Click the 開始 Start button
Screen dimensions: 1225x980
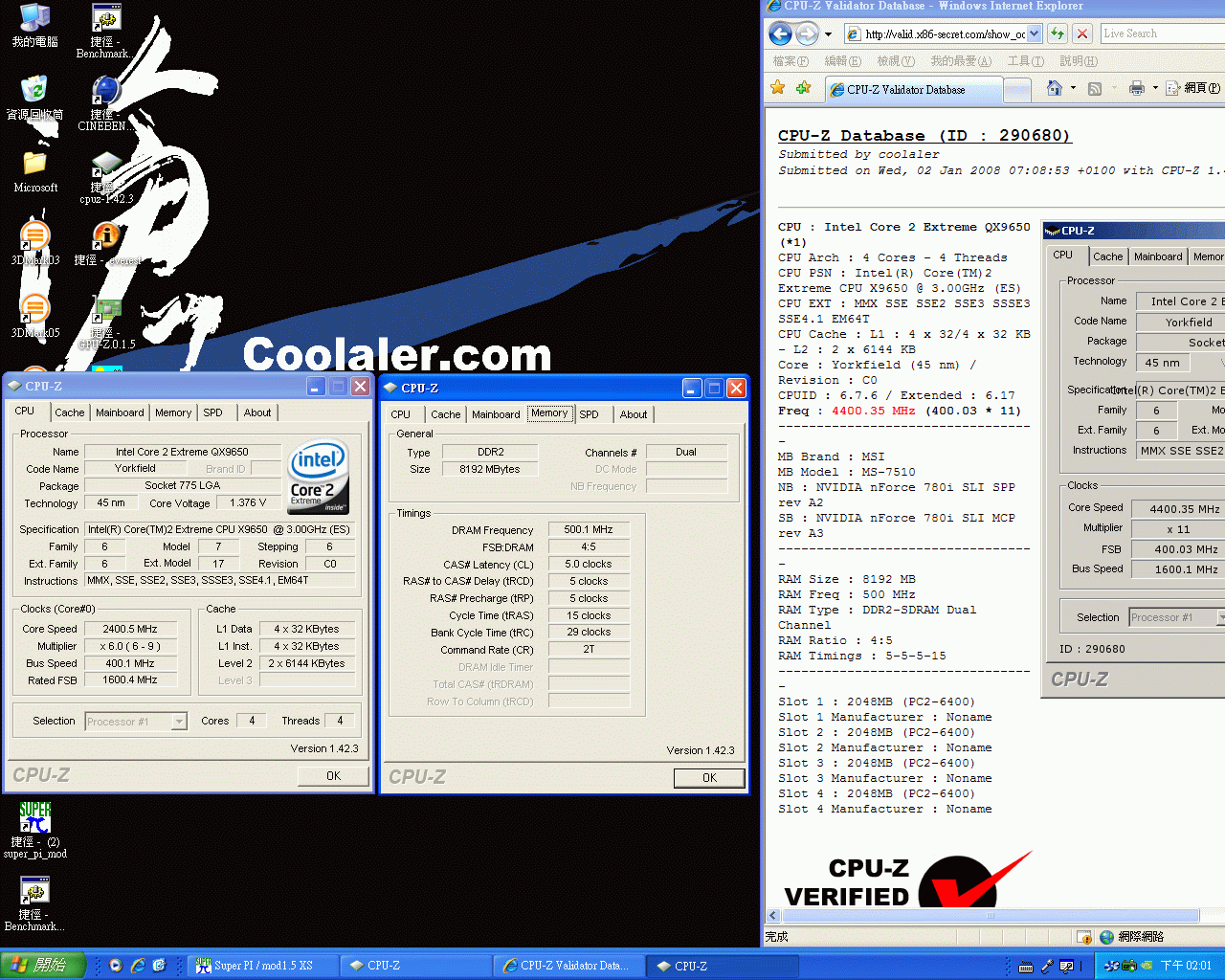[x=43, y=966]
